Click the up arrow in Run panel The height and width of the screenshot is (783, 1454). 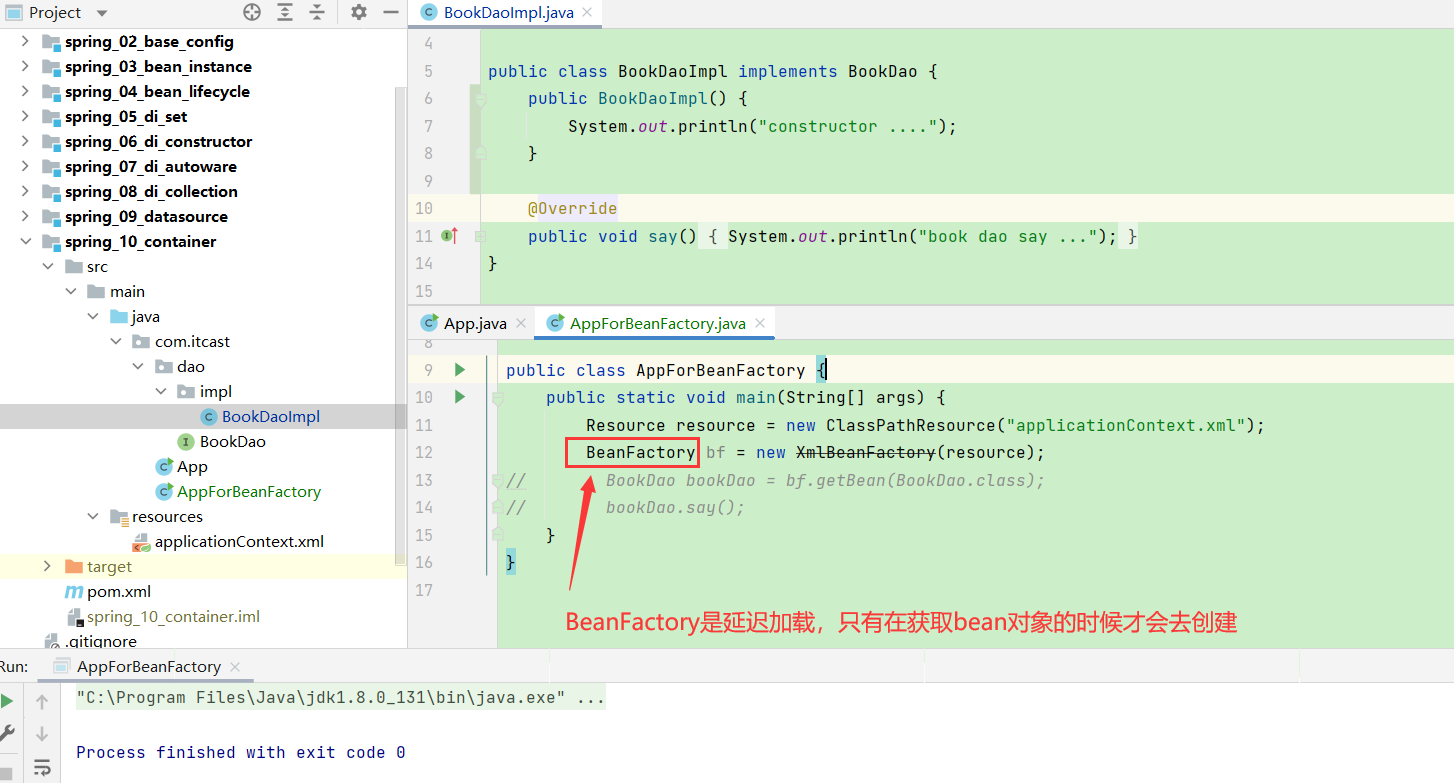42,701
